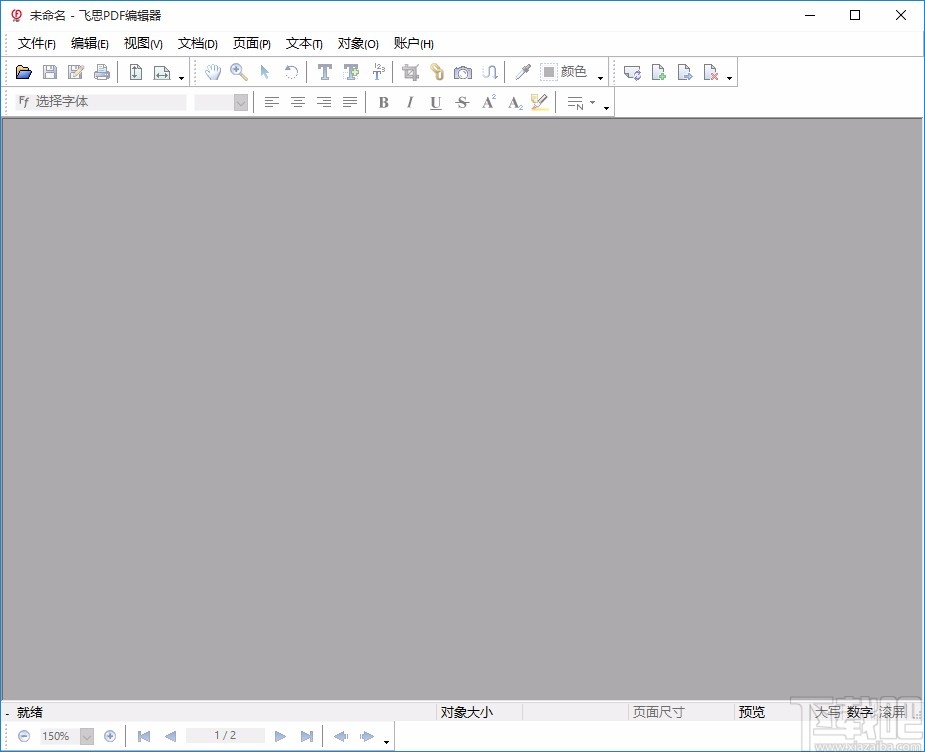925x752 pixels.
Task: Jump to the last page
Action: [306, 736]
